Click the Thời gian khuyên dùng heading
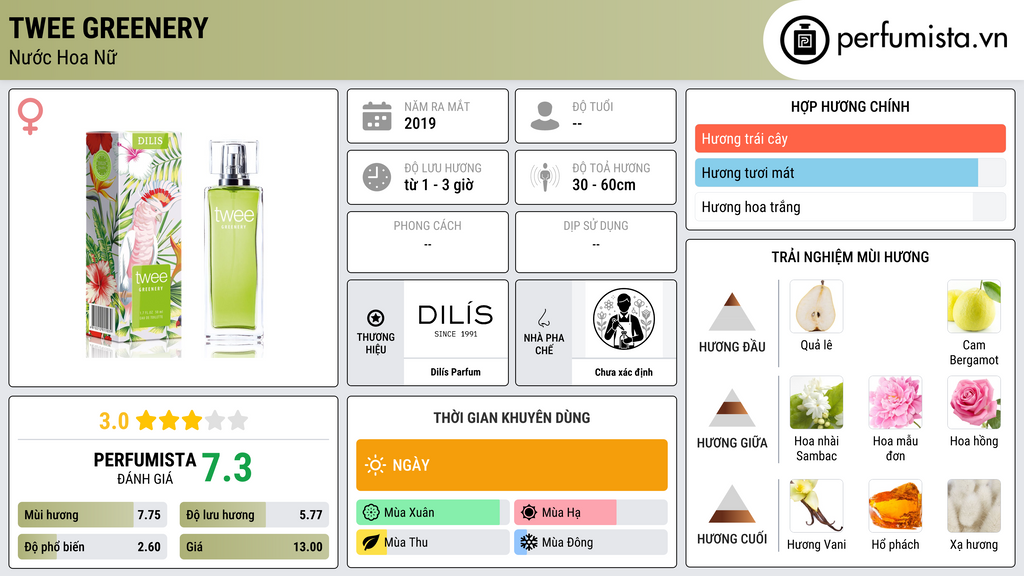Image resolution: width=1024 pixels, height=576 pixels. click(x=512, y=417)
